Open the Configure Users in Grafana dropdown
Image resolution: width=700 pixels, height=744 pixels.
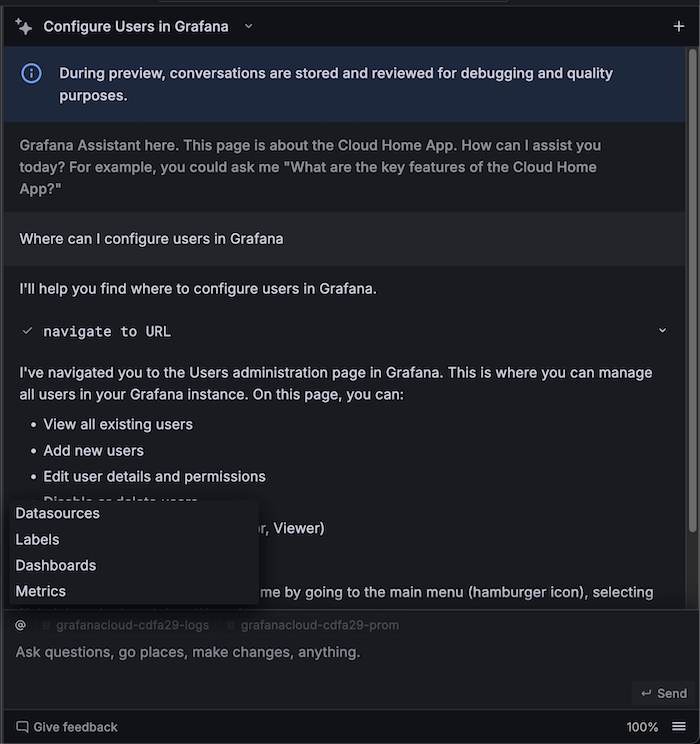coord(249,27)
